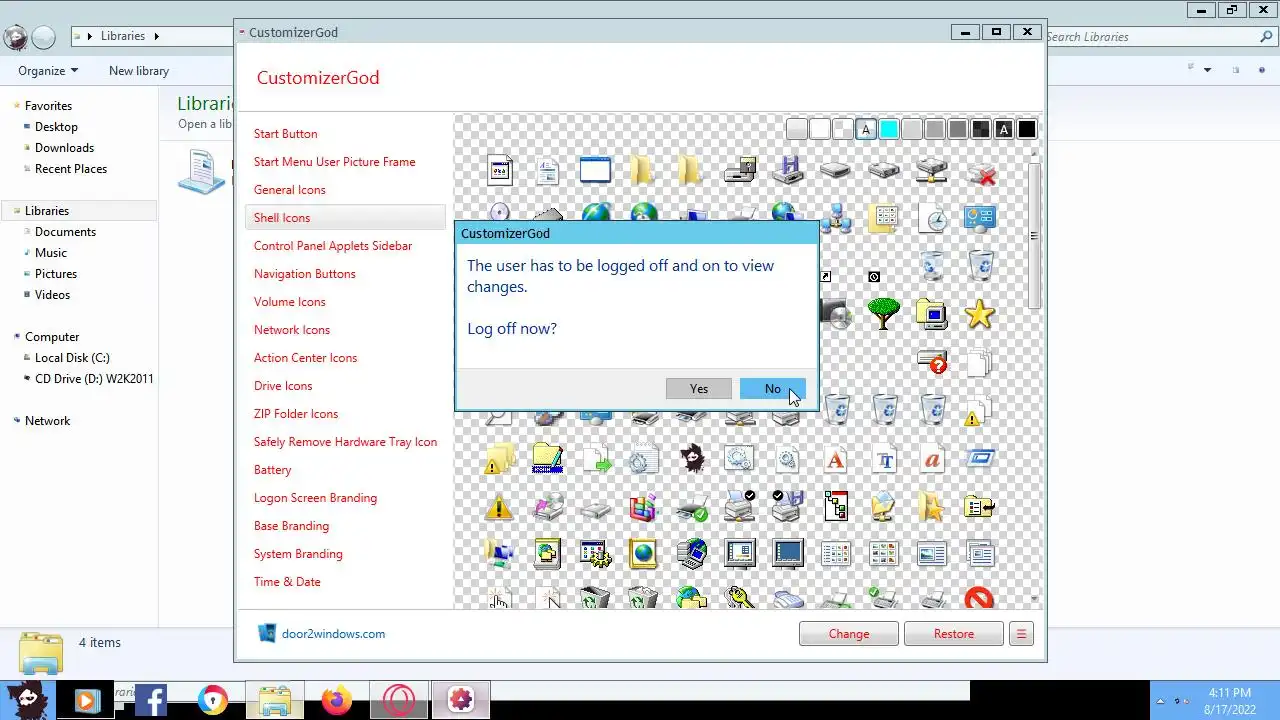Open the Logon Screen Branding section
Image resolution: width=1280 pixels, height=720 pixels.
pos(315,498)
